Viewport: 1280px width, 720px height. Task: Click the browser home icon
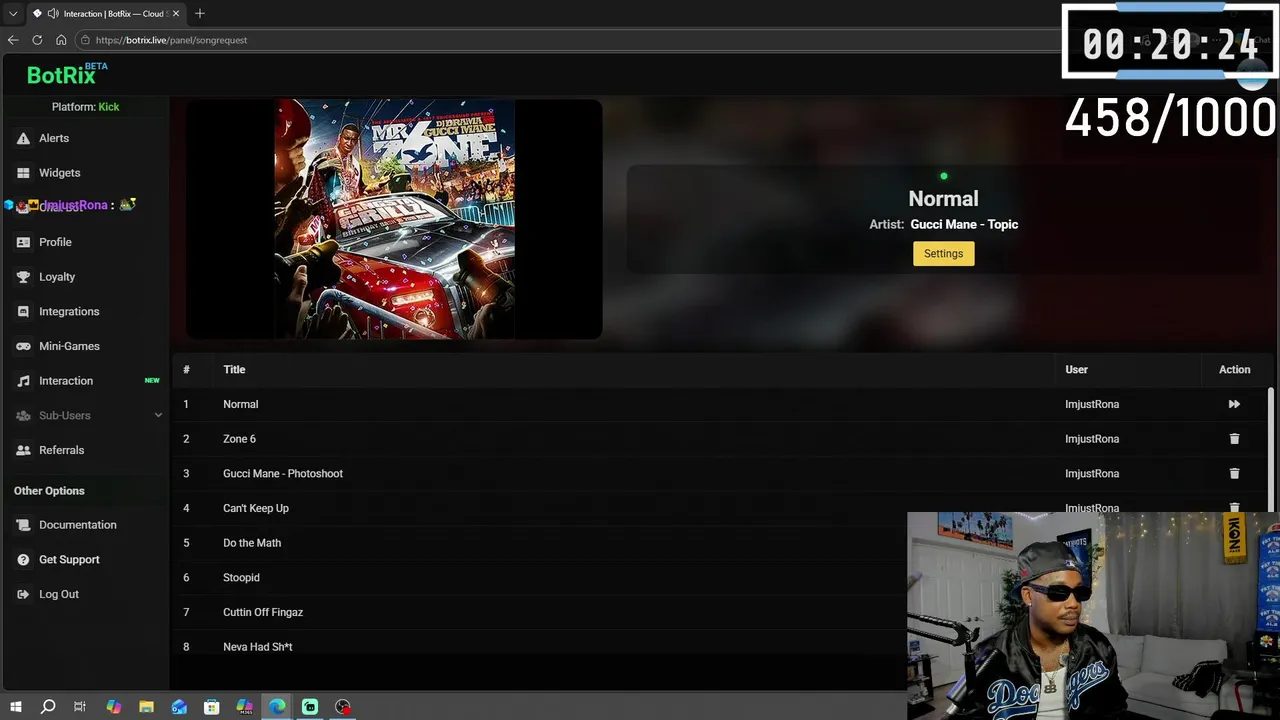coord(61,40)
